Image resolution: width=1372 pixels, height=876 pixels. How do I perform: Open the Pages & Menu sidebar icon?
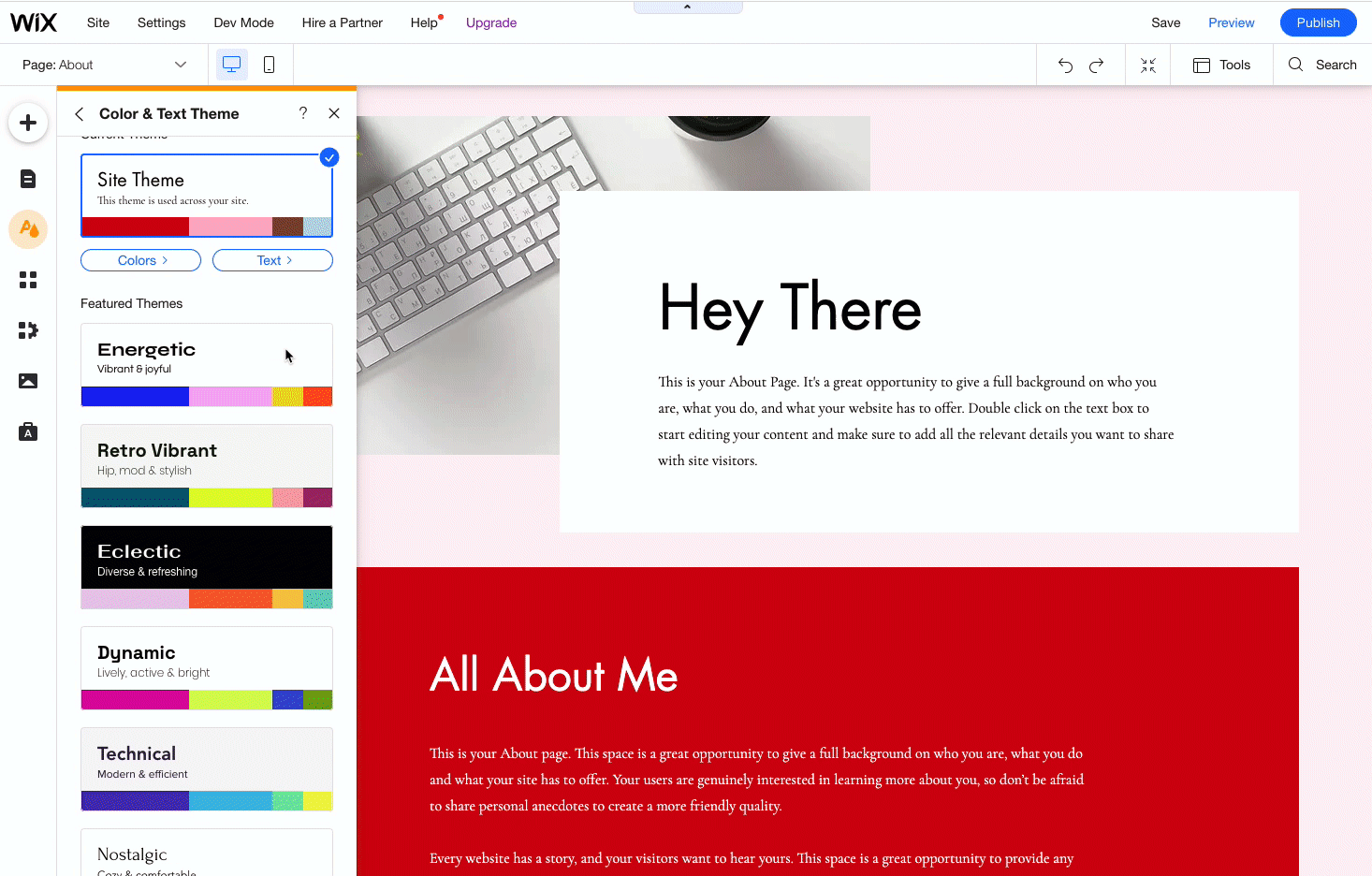coord(28,179)
